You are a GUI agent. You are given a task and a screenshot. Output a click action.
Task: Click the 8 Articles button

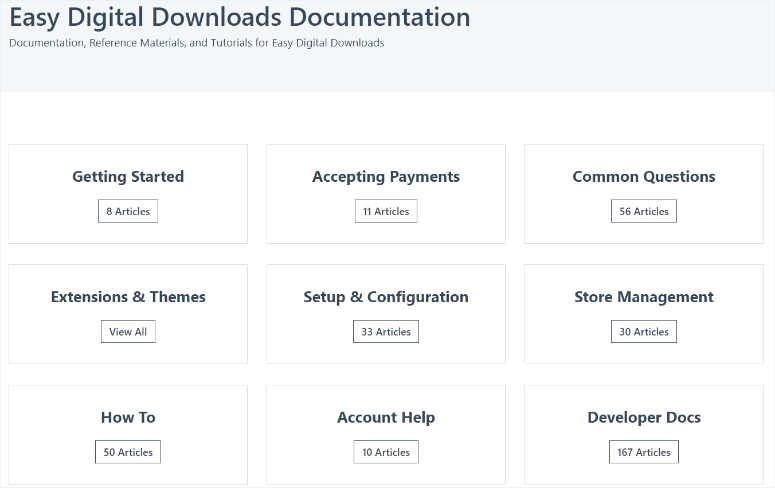coord(128,211)
